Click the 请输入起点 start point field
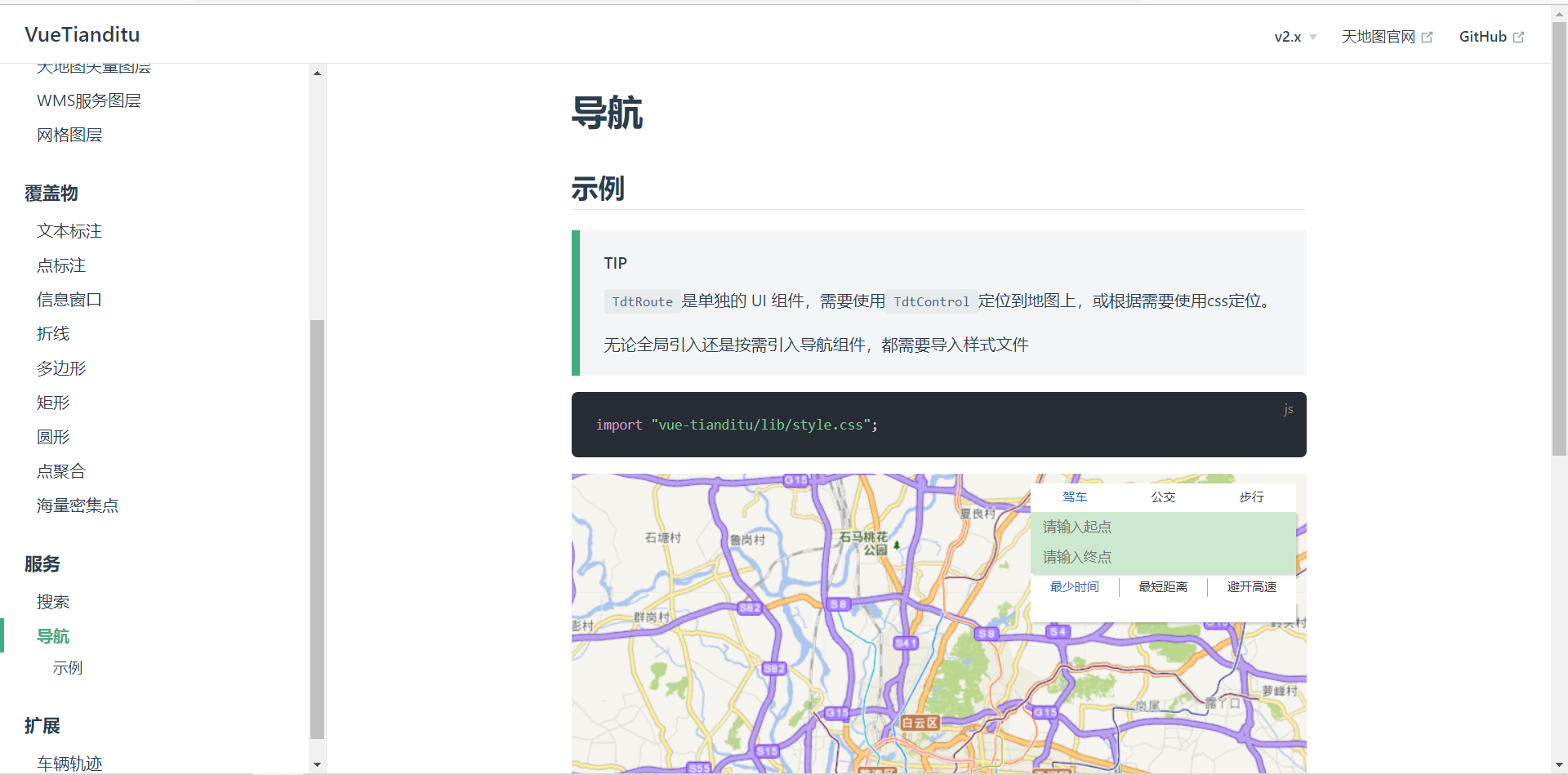This screenshot has width=1568, height=775. coord(1163,527)
